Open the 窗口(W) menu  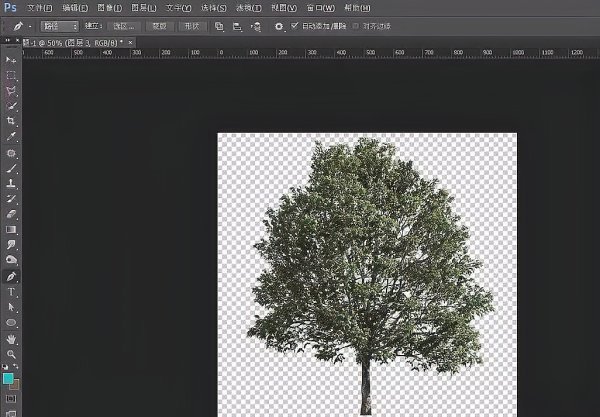click(x=320, y=8)
